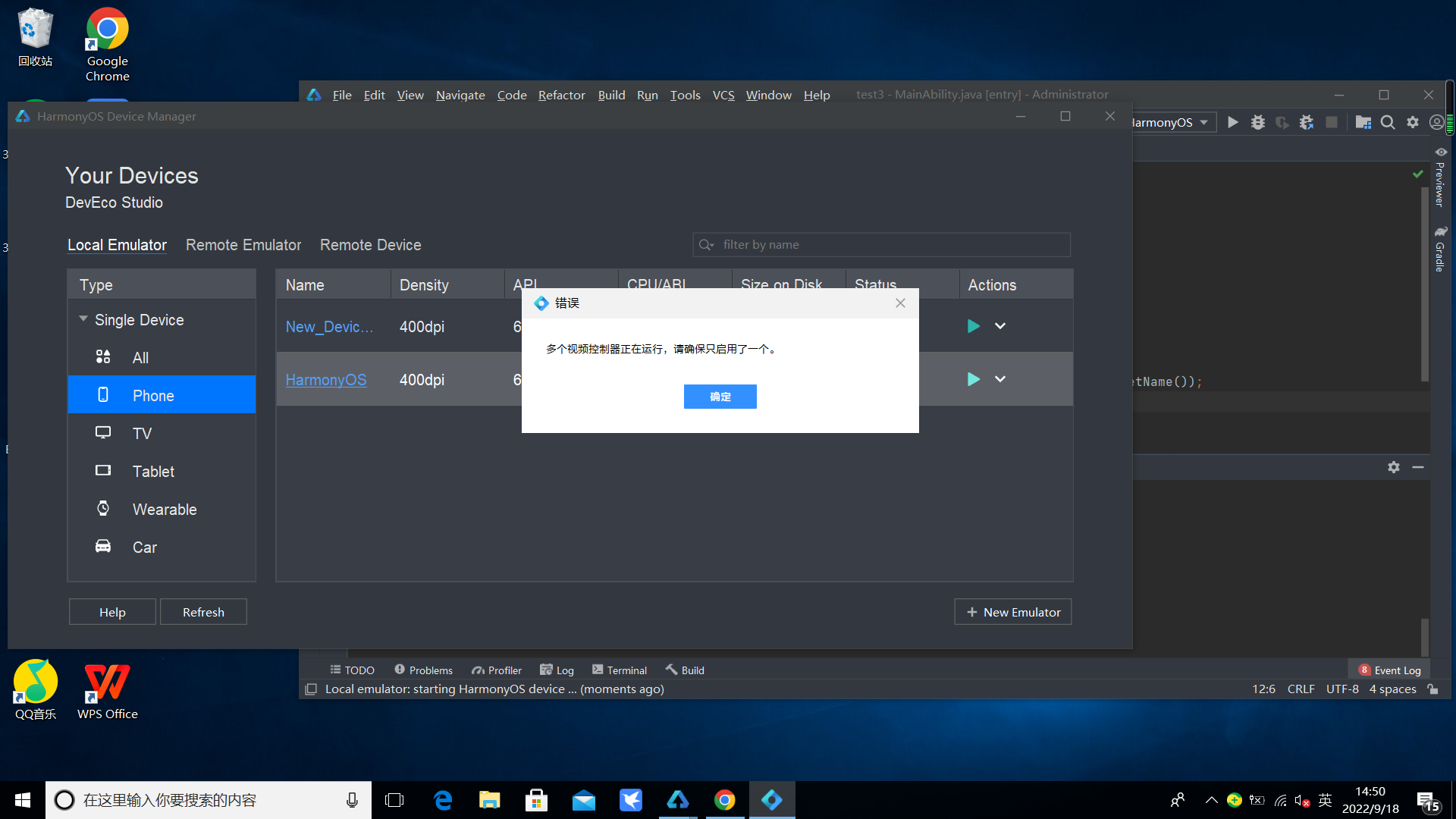Open the HarmonyOS emulator link
Viewport: 1456px width, 819px height.
[326, 380]
